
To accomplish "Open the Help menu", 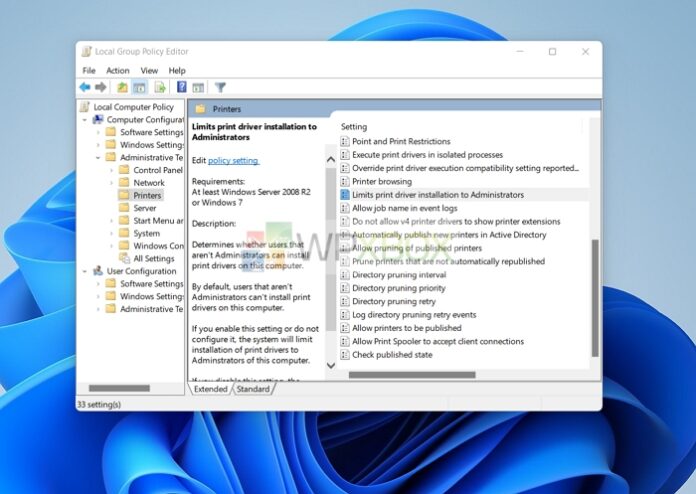I will click(x=177, y=71).
